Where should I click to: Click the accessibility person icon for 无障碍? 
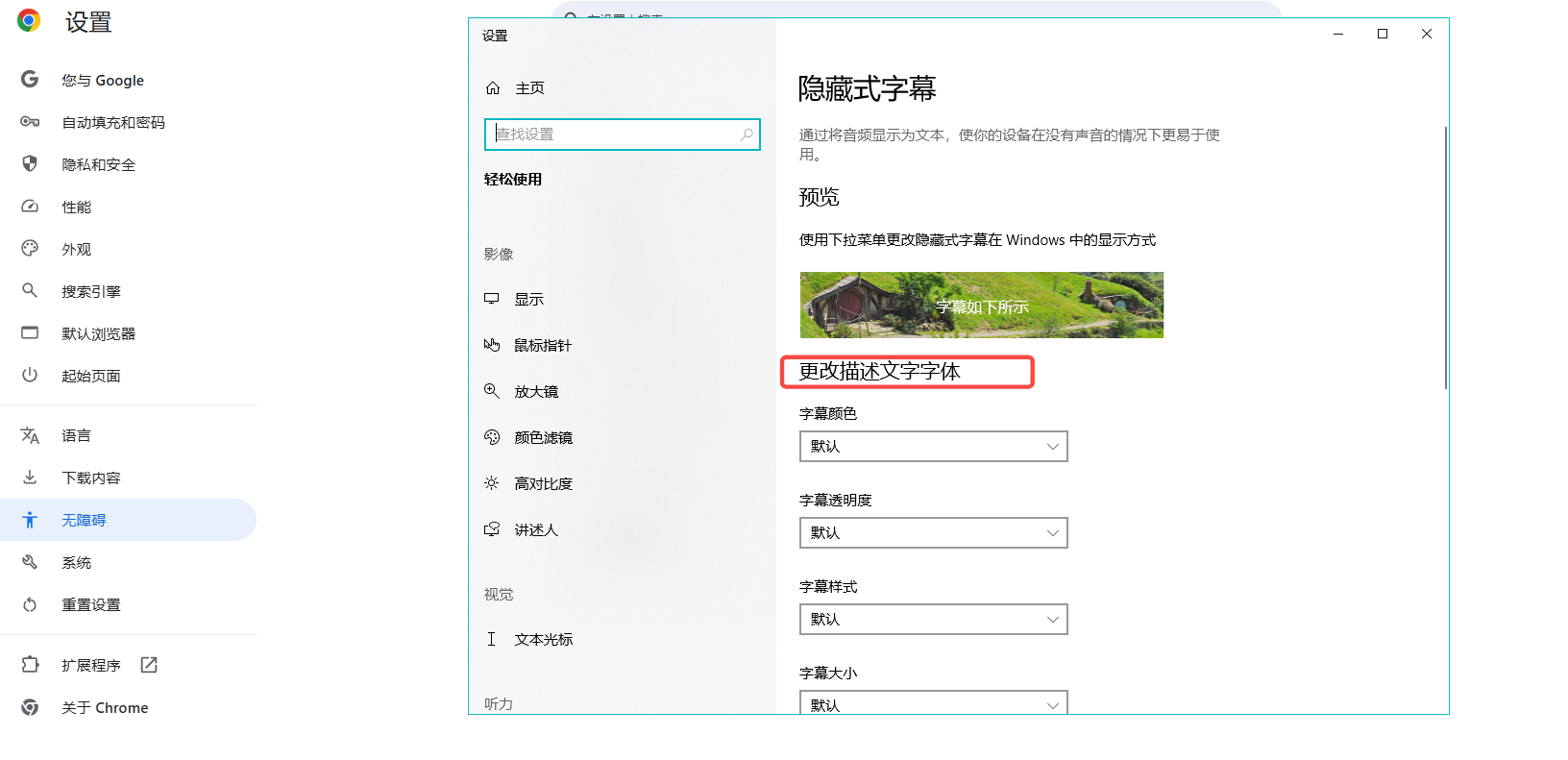[x=30, y=520]
